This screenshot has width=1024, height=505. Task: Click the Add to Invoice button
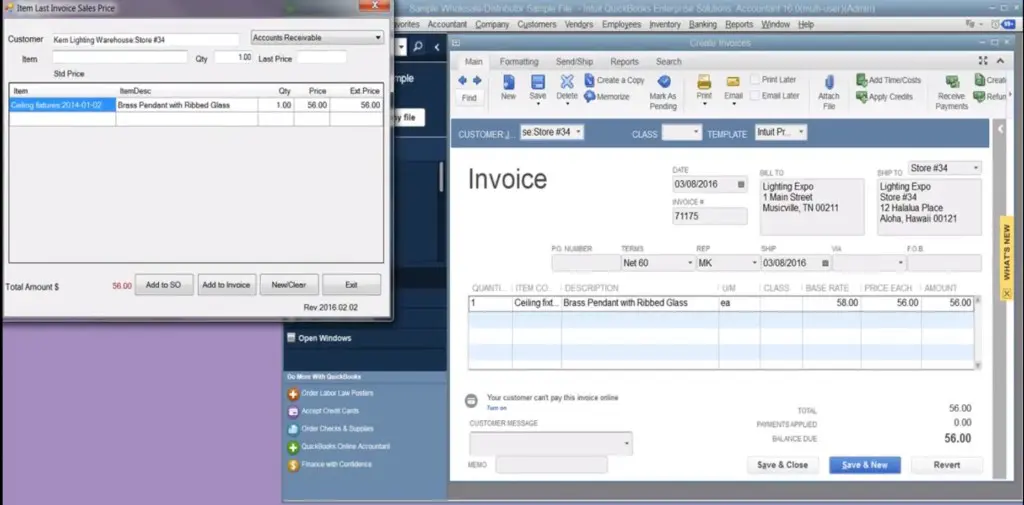[226, 285]
